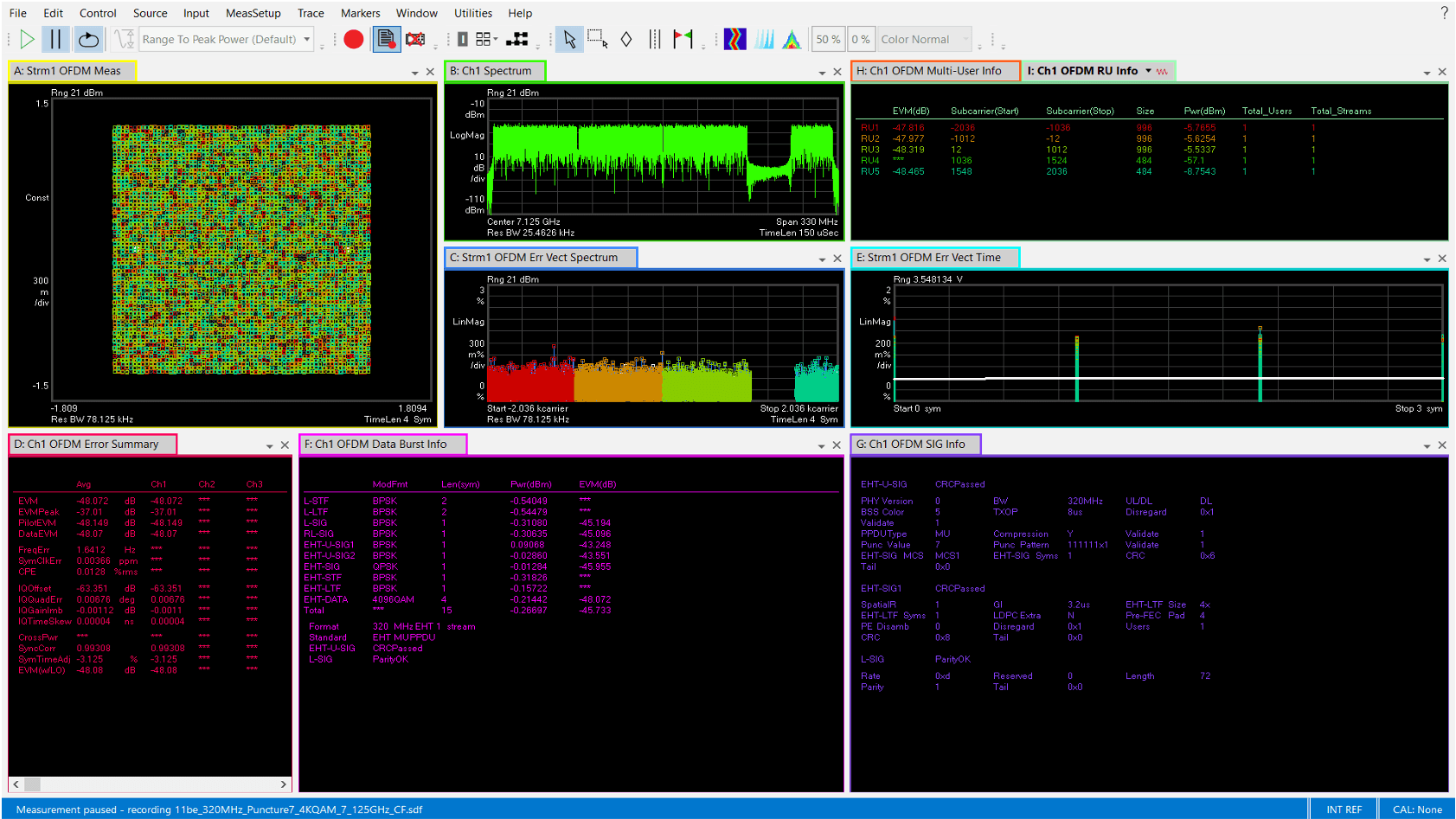Expand the Ch1 OFDM RU Info dropdown arrow
This screenshot has width=1456, height=819.
(1148, 70)
